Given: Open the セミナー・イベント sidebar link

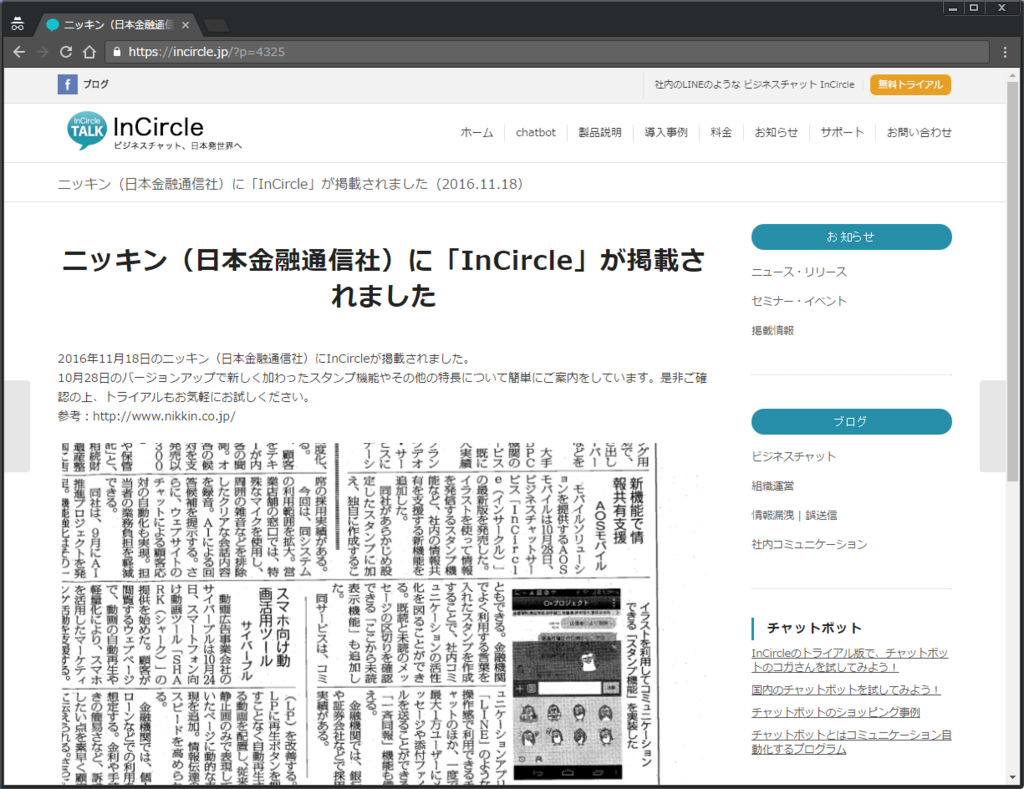Looking at the screenshot, I should 799,301.
